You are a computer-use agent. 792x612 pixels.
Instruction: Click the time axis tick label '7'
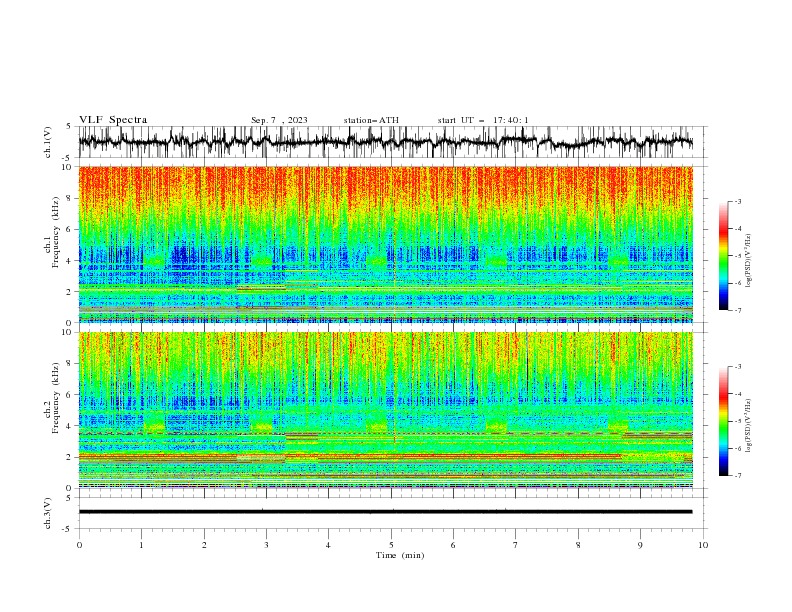[516, 545]
